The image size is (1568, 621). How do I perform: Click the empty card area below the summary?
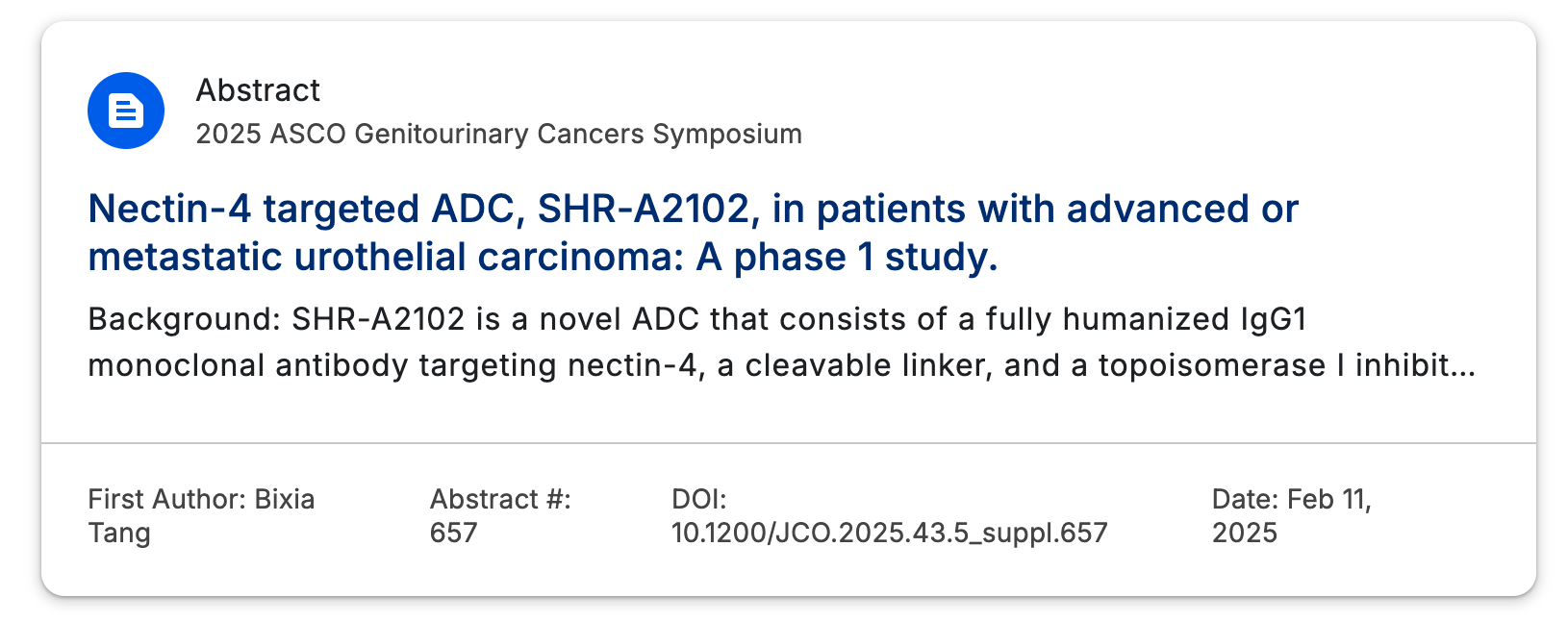pyautogui.click(x=789, y=413)
